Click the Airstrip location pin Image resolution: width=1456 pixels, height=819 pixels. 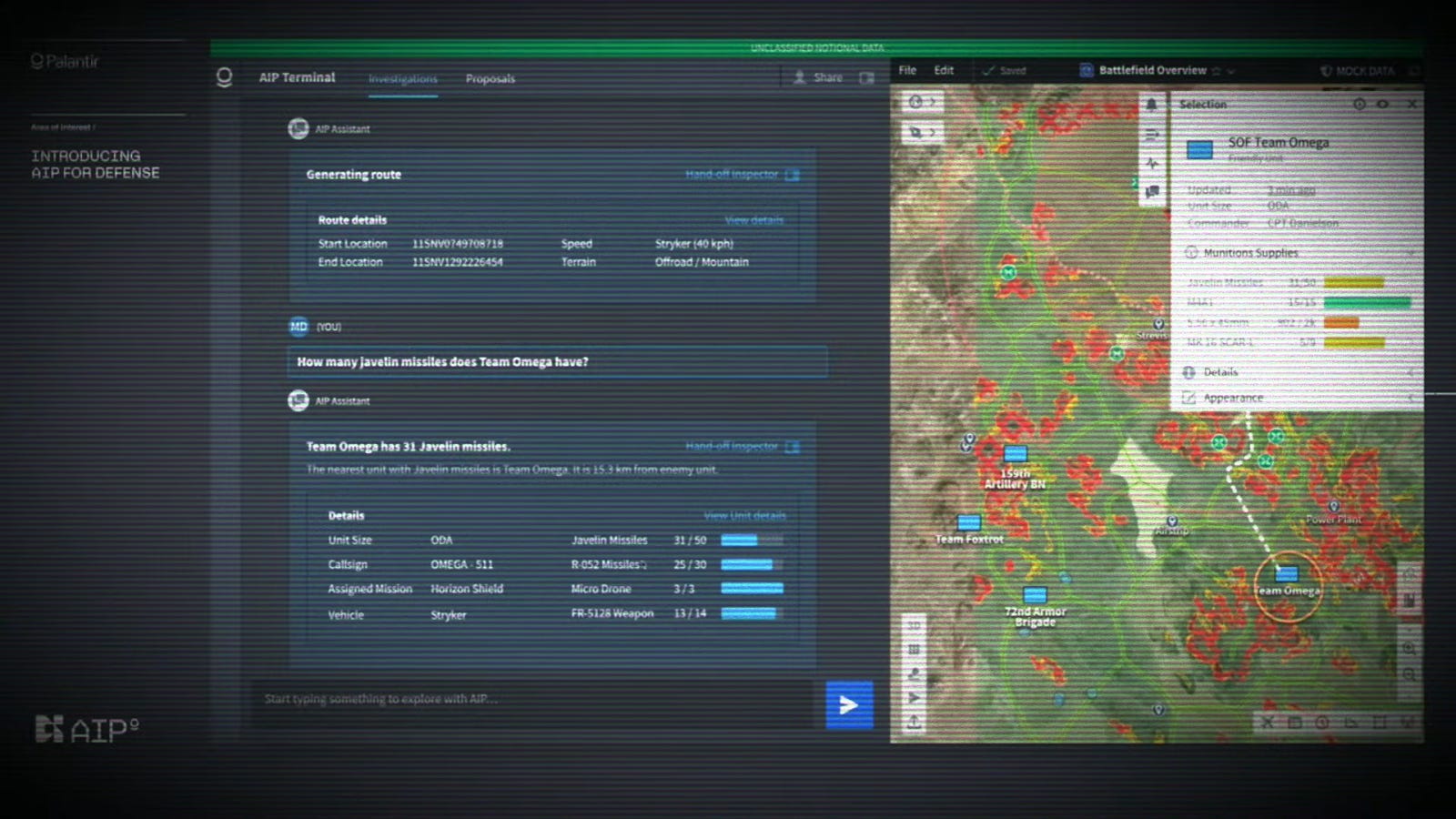click(1172, 521)
